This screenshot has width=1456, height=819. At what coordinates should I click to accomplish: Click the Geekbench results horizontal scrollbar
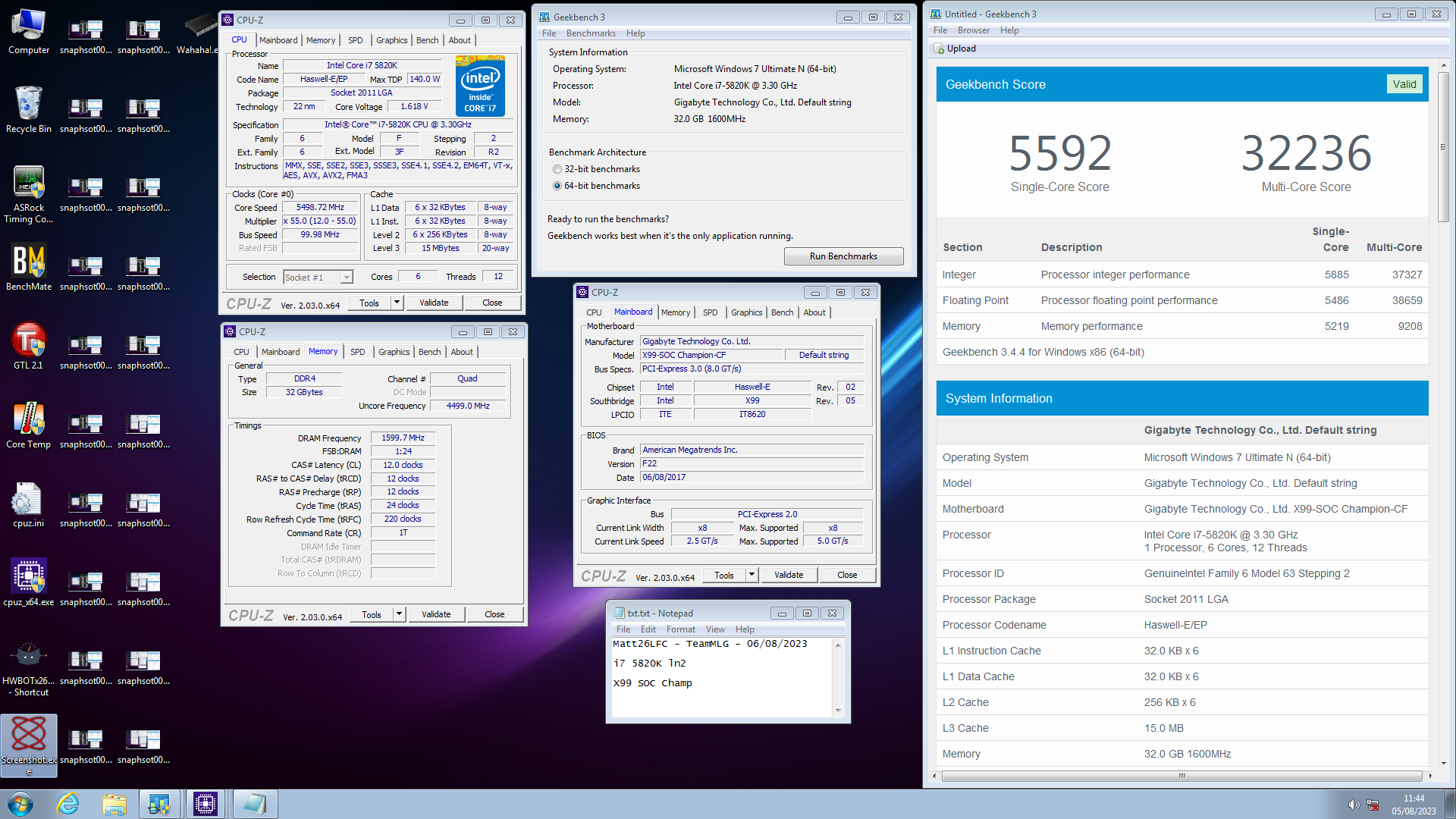pos(1181,776)
